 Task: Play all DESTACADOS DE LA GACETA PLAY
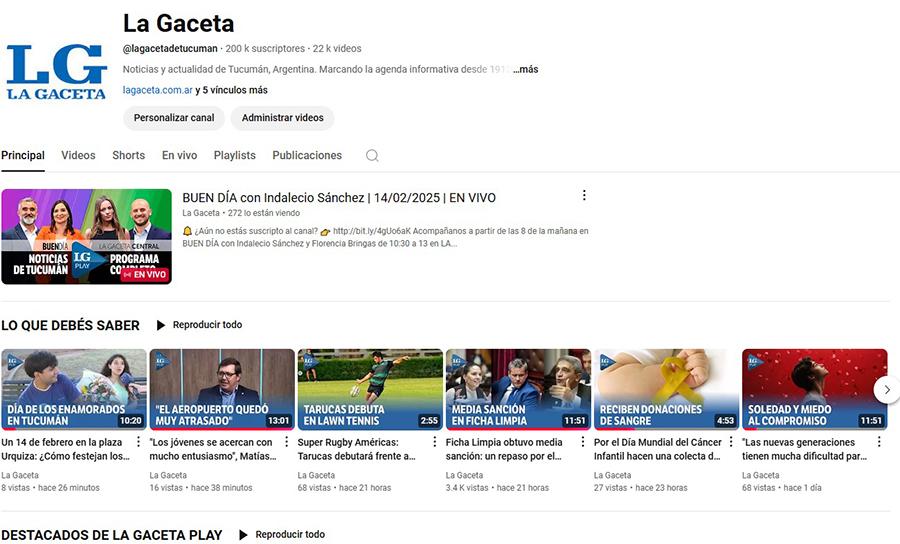coord(281,535)
